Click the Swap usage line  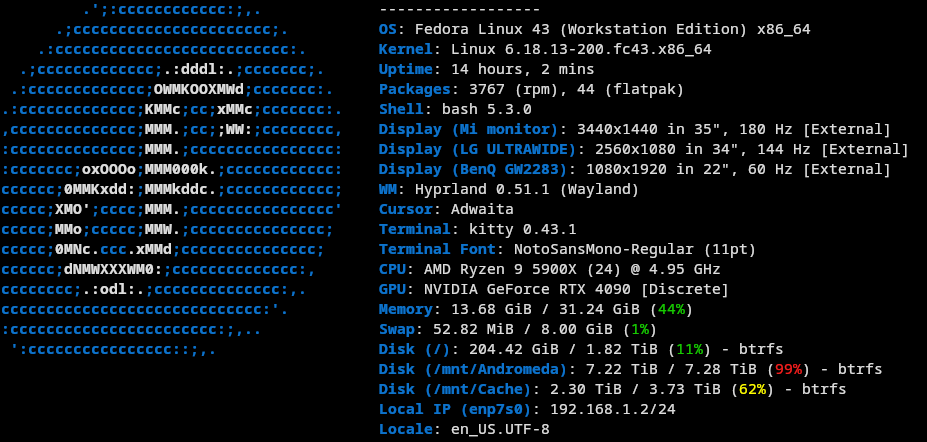516,329
